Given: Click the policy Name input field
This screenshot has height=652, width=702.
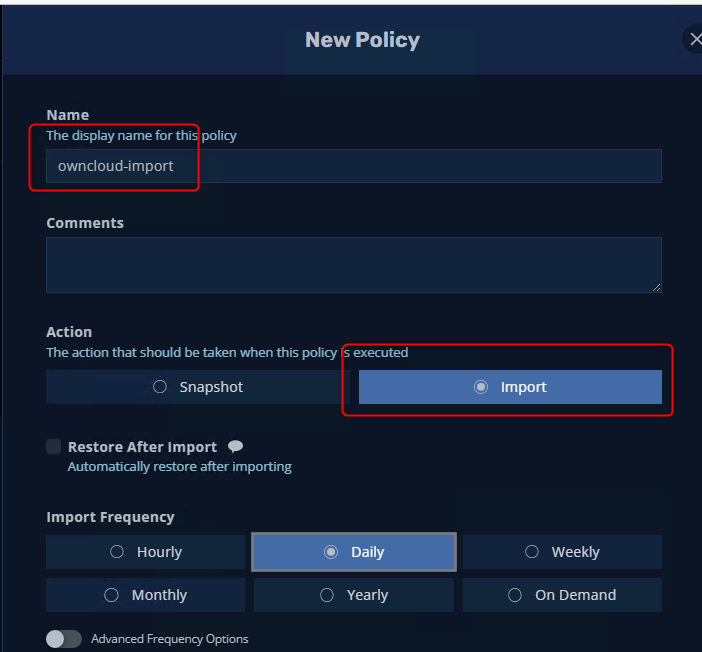Looking at the screenshot, I should 354,166.
